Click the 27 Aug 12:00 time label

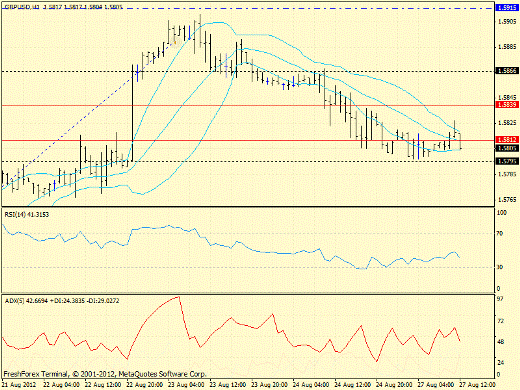478,385
